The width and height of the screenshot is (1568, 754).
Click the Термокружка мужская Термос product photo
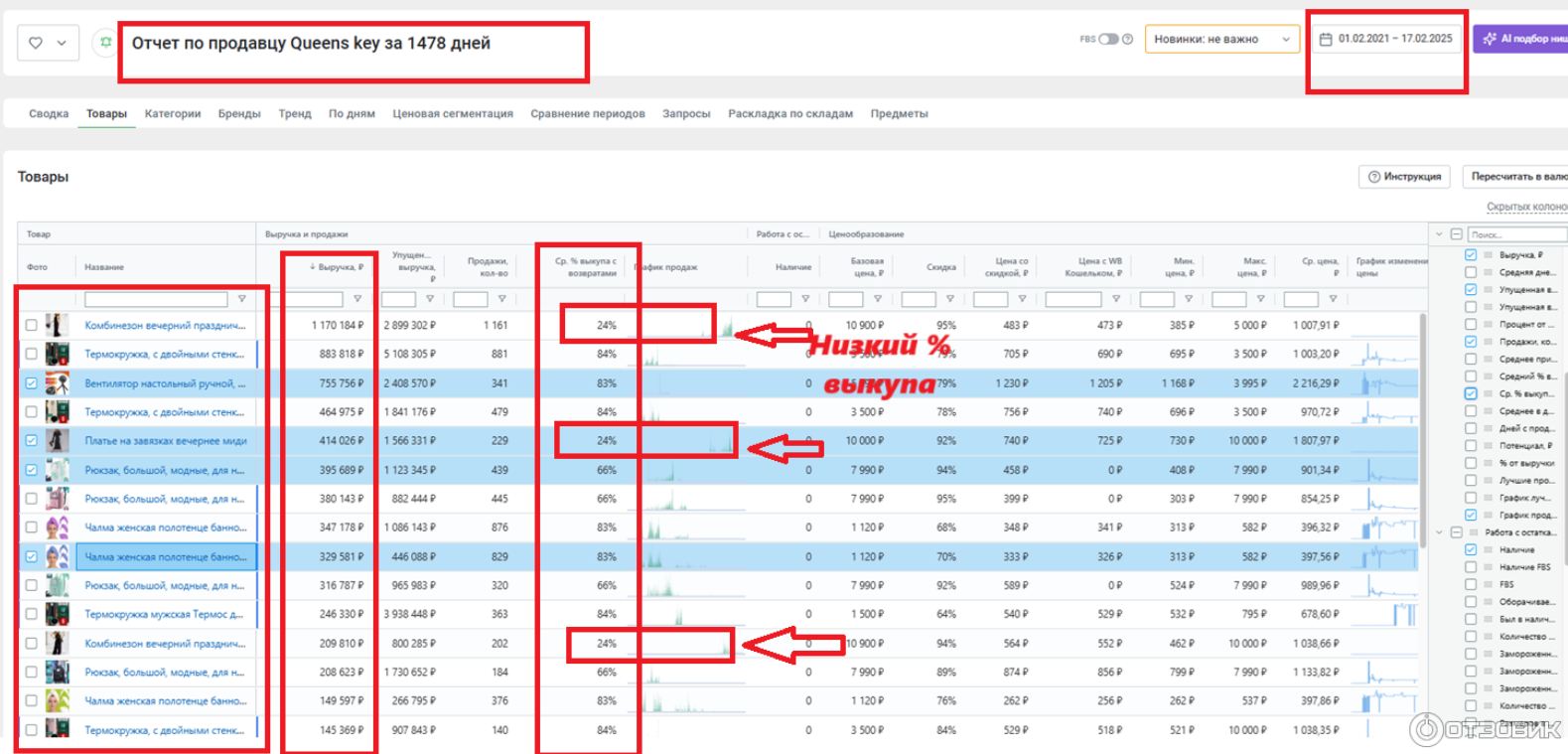point(58,615)
